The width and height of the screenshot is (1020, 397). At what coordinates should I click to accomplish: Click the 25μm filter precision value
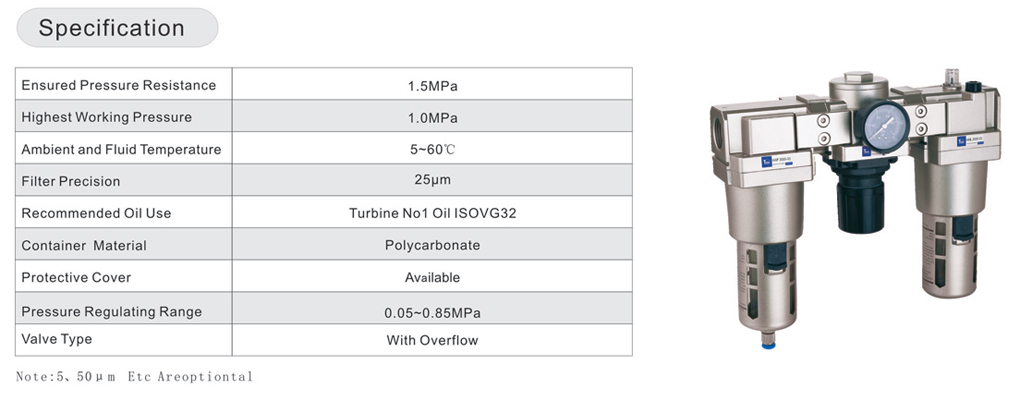[x=433, y=180]
